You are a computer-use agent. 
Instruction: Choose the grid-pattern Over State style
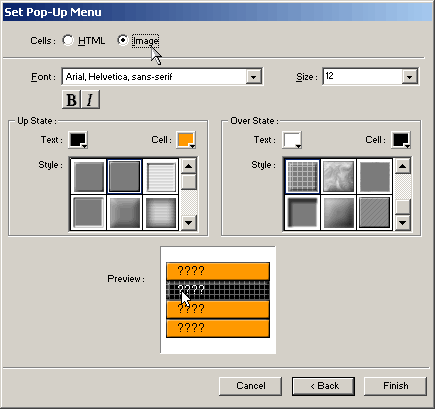tap(302, 177)
